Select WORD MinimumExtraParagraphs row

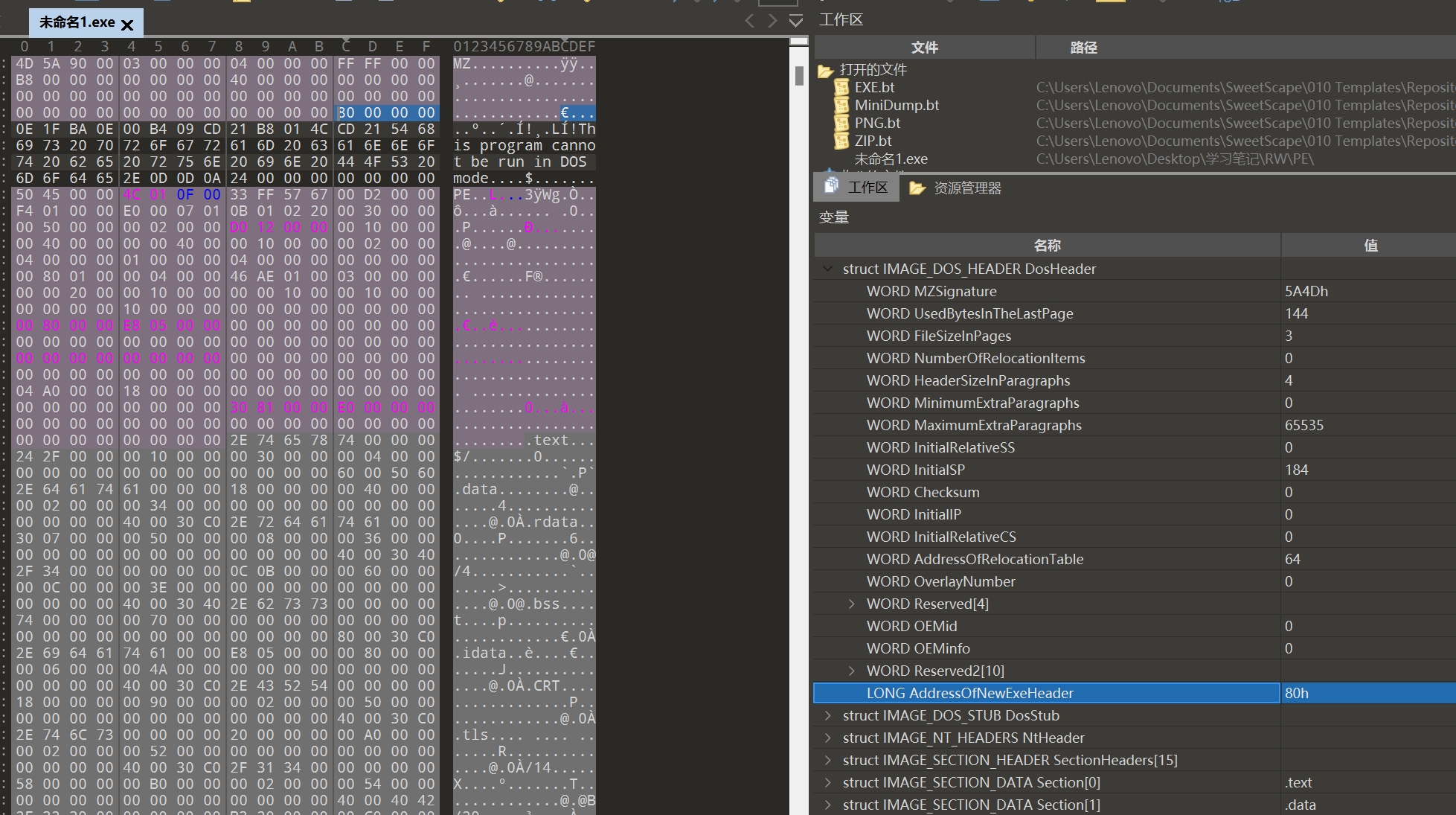point(1135,403)
